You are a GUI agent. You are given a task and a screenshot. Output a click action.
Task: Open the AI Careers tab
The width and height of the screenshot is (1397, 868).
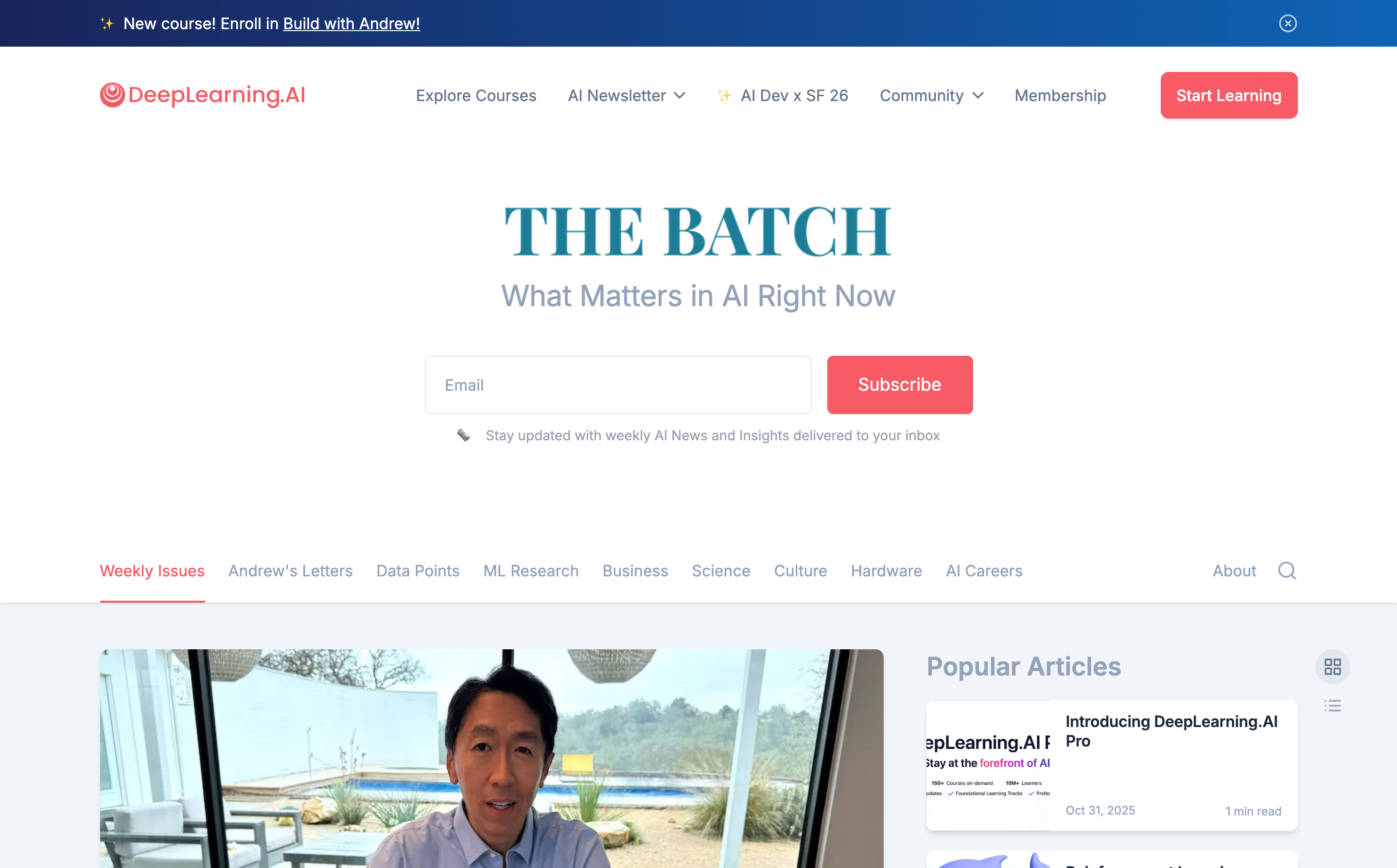[x=984, y=571]
